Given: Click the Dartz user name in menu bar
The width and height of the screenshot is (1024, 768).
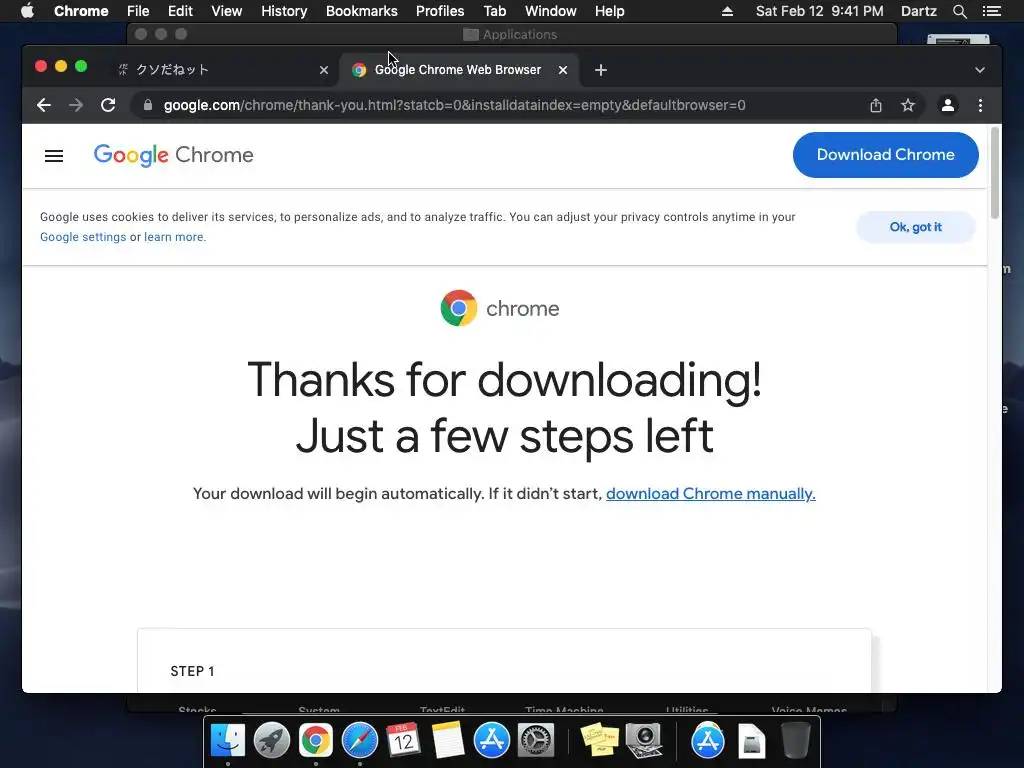Looking at the screenshot, I should click(x=919, y=11).
